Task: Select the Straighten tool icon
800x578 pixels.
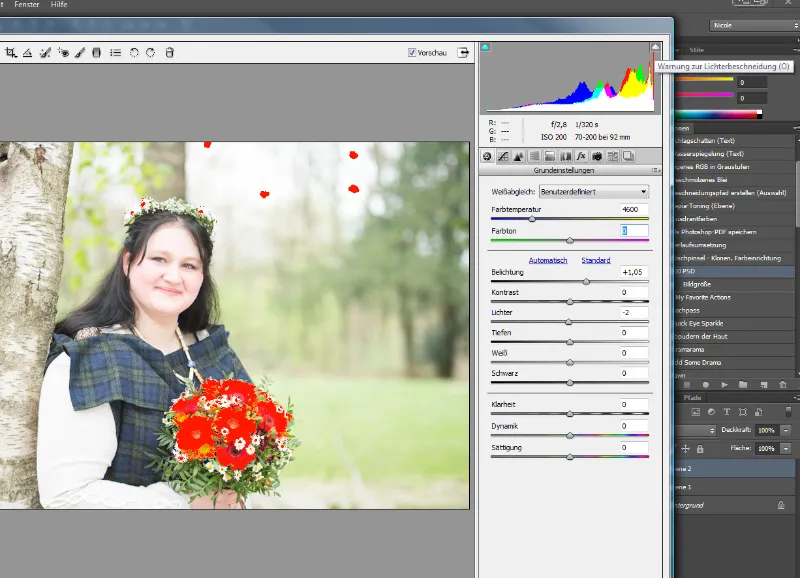Action: [x=27, y=52]
